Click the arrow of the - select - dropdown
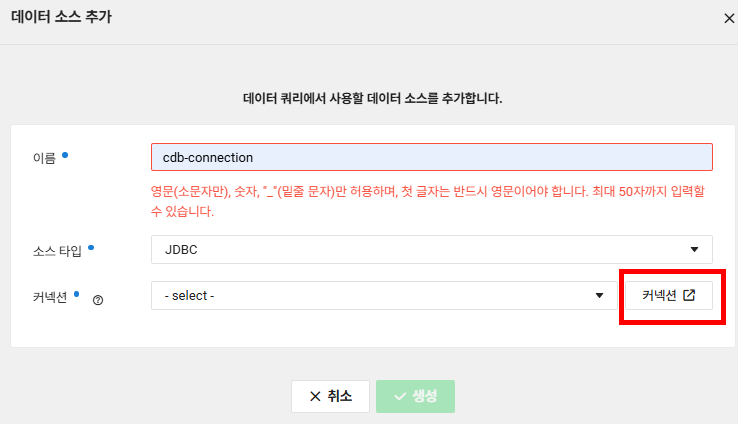The image size is (738, 424). click(x=599, y=296)
